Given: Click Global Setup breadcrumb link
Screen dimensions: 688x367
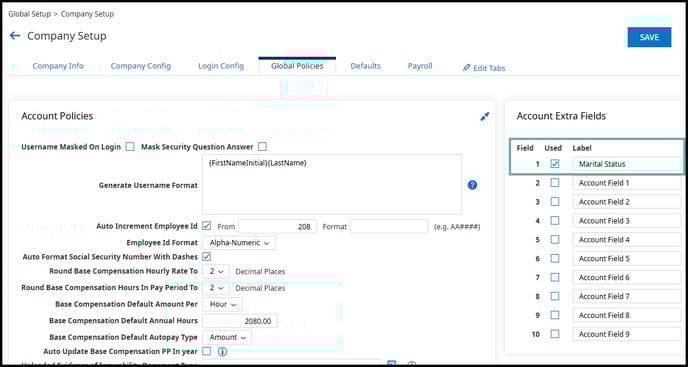Looking at the screenshot, I should tap(29, 14).
